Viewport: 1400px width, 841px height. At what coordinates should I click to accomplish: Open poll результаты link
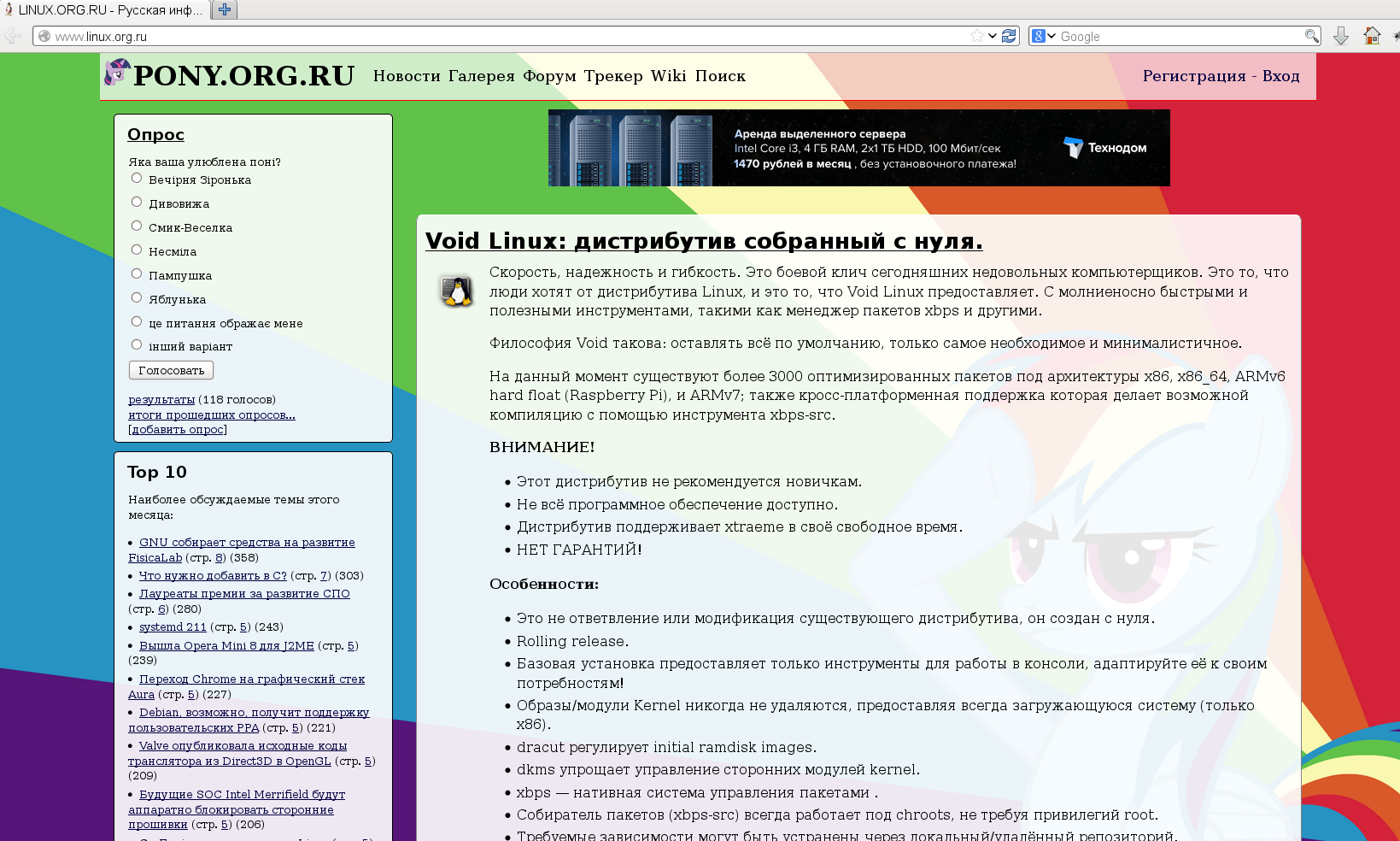coord(161,399)
